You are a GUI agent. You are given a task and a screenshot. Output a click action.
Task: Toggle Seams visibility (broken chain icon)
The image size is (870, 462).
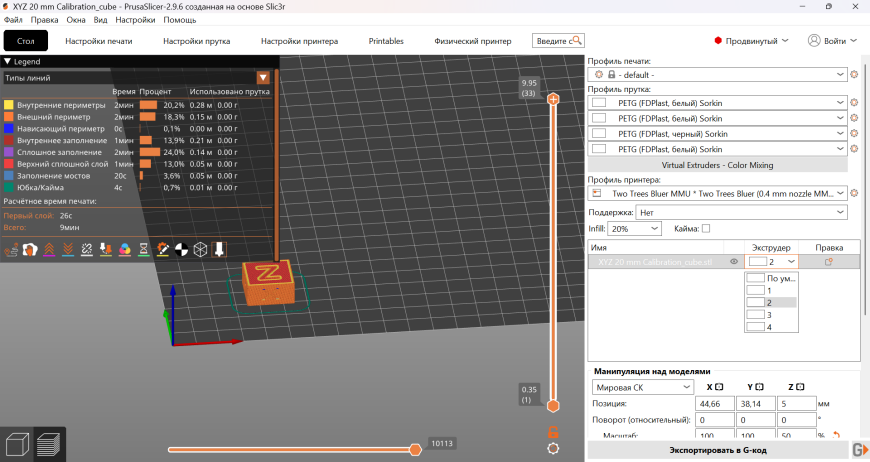(87, 250)
